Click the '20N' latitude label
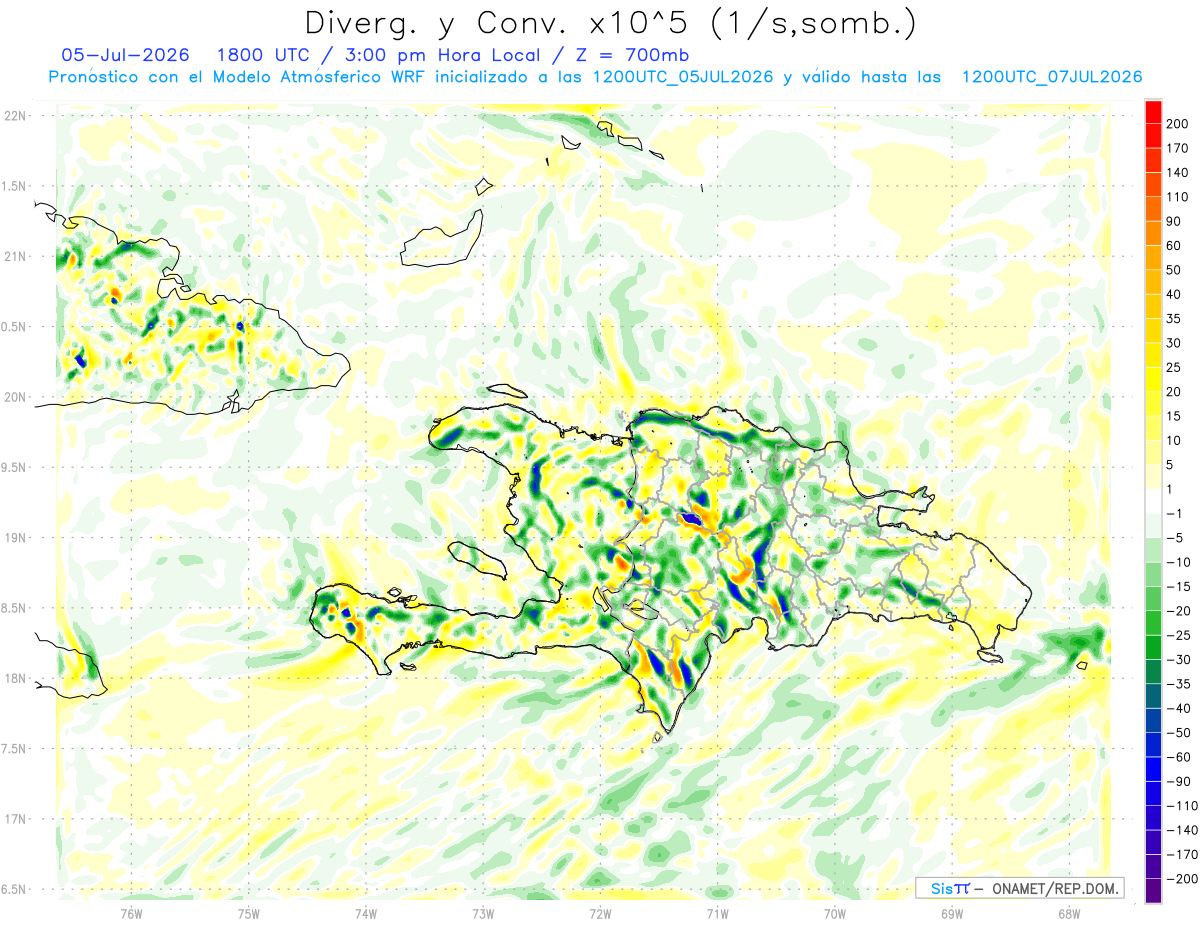Screen dimensions: 1200x927 tap(15, 397)
